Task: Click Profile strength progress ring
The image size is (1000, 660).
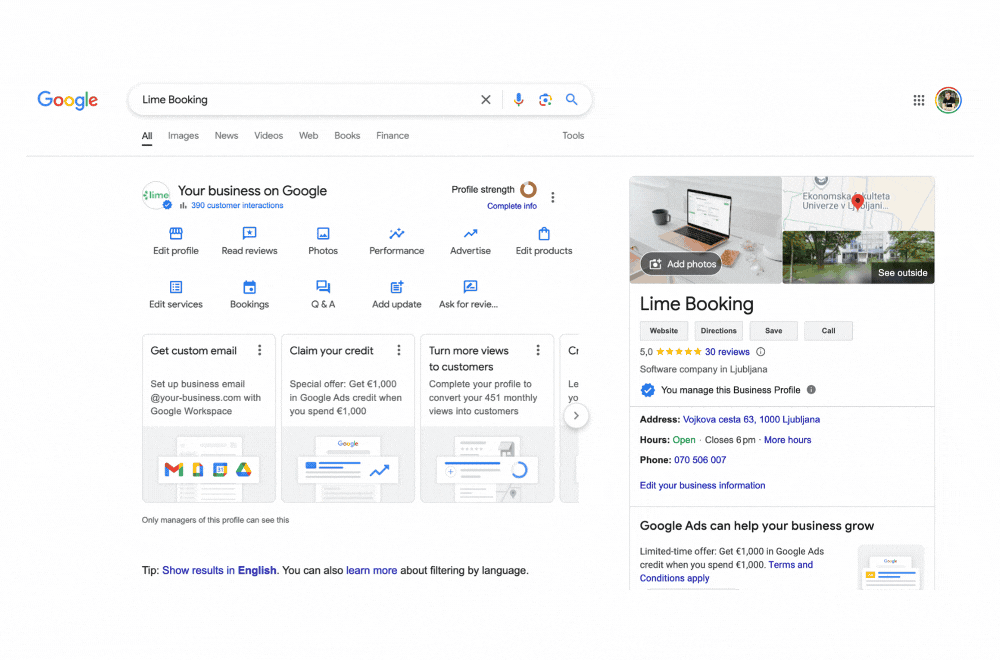Action: [x=529, y=189]
